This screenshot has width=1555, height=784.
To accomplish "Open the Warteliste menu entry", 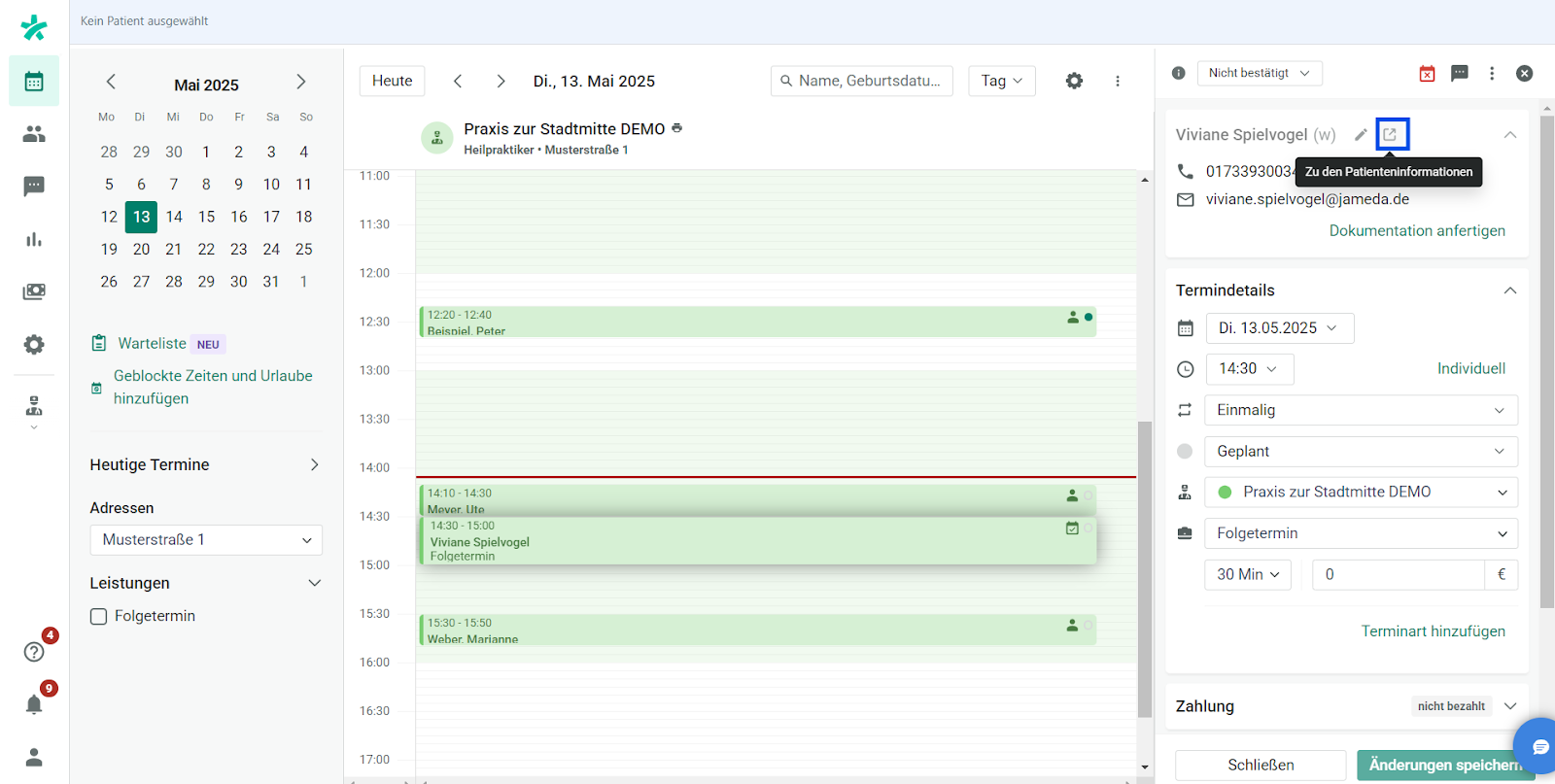I will pyautogui.click(x=152, y=343).
